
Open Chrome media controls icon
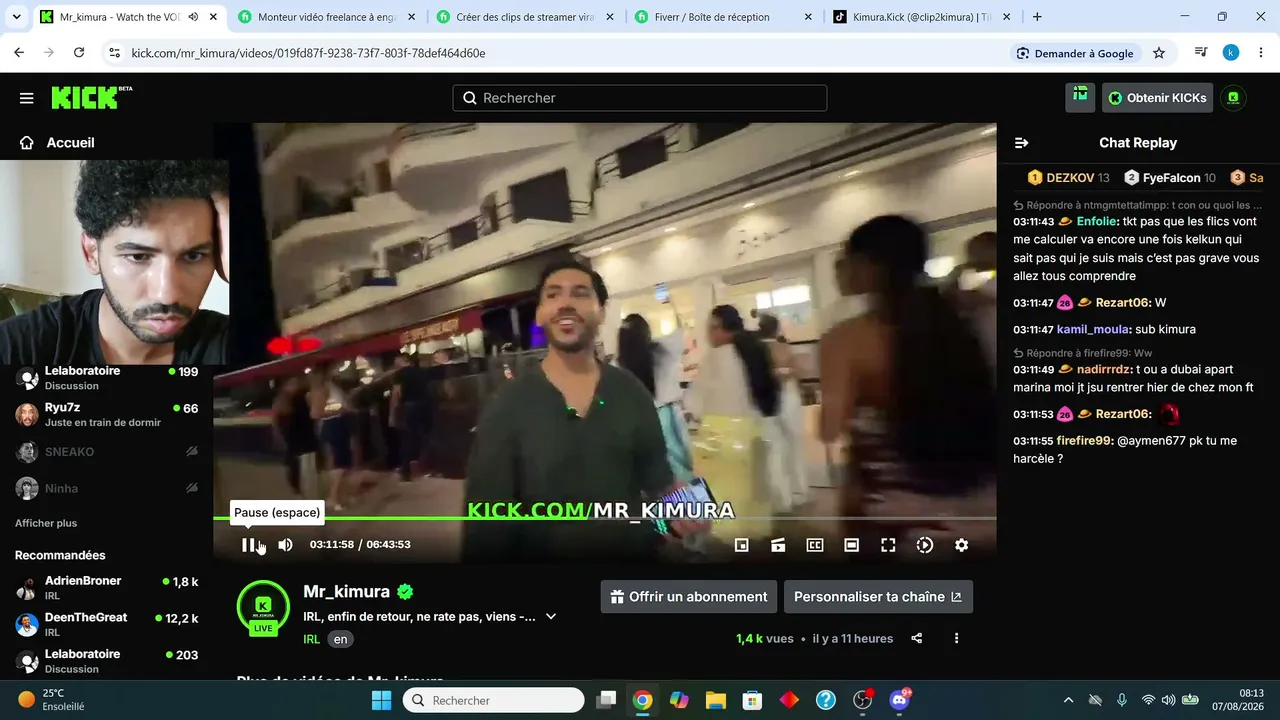pos(1201,53)
